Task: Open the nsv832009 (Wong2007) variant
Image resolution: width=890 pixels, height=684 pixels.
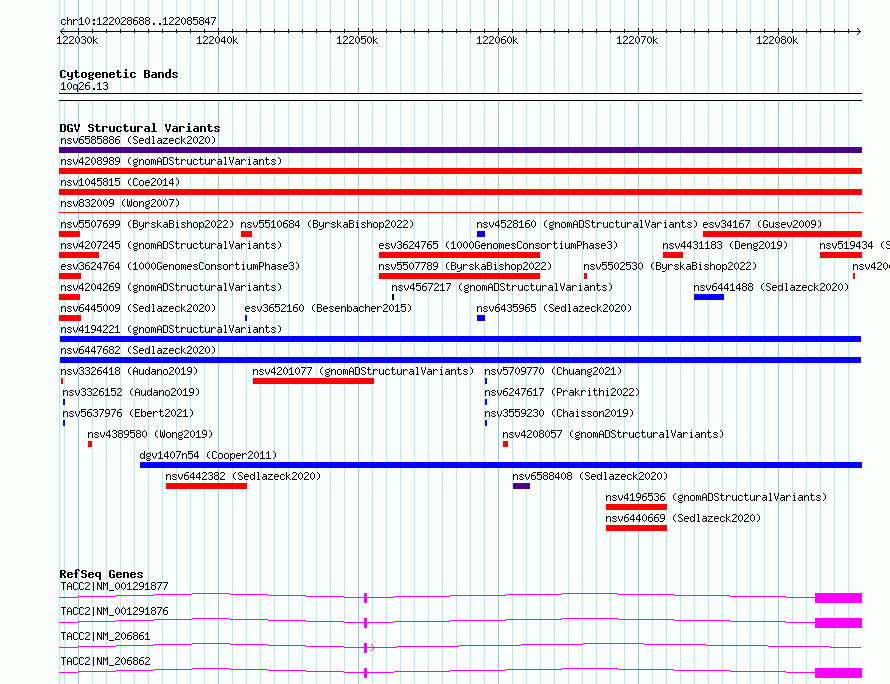Action: click(x=120, y=203)
